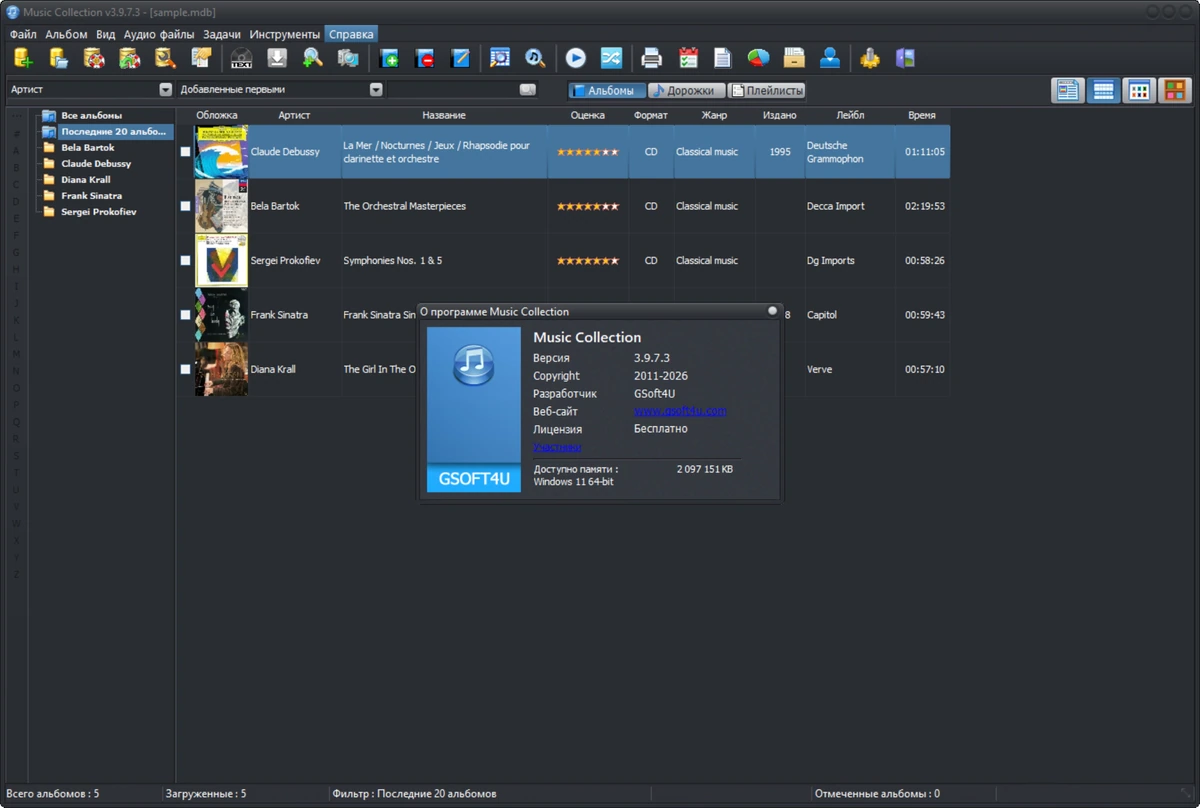Click the search button beside the filter field

528,90
